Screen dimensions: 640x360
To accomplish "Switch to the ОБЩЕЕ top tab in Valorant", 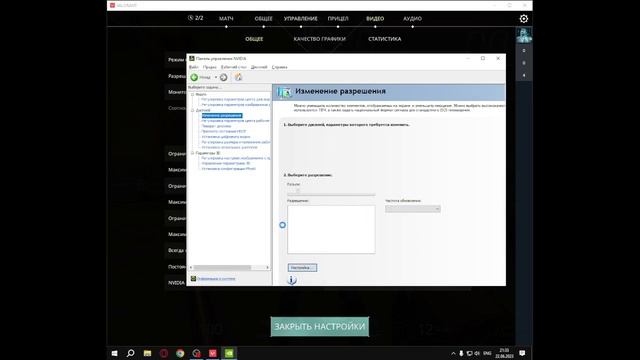I will point(264,19).
